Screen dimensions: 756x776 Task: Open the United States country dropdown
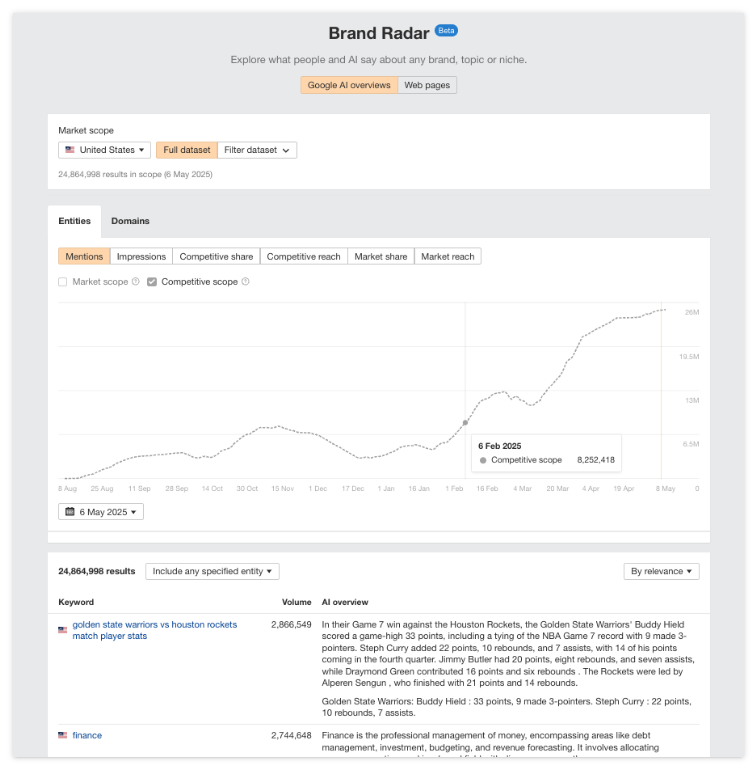coord(104,150)
